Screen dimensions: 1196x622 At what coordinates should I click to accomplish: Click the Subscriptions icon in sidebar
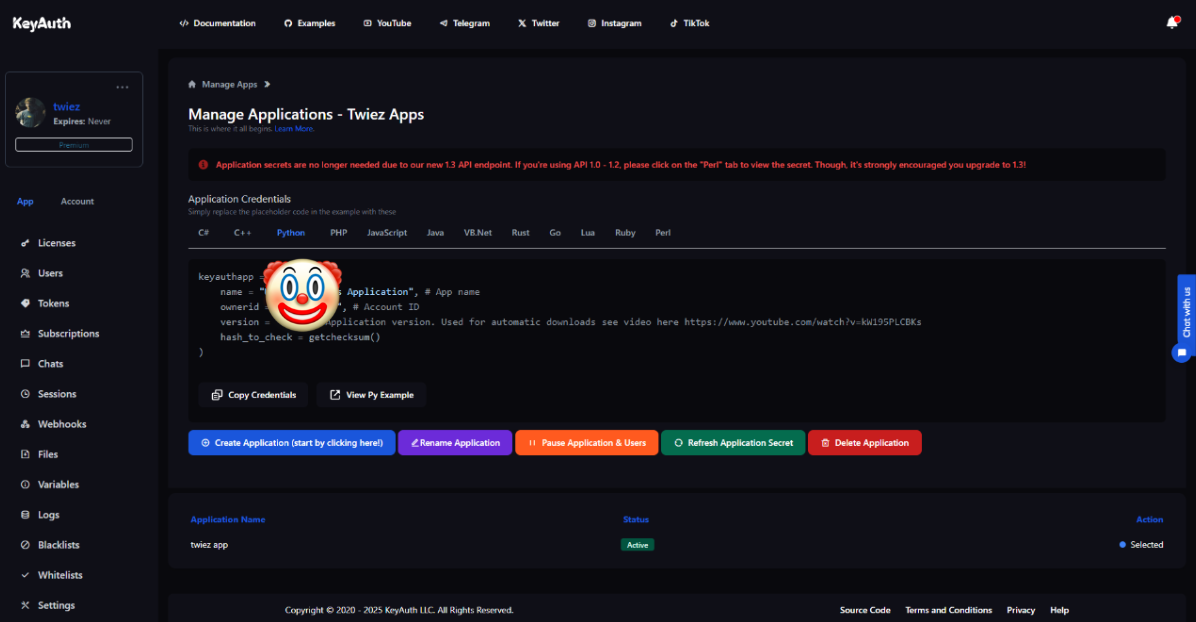pyautogui.click(x=25, y=334)
